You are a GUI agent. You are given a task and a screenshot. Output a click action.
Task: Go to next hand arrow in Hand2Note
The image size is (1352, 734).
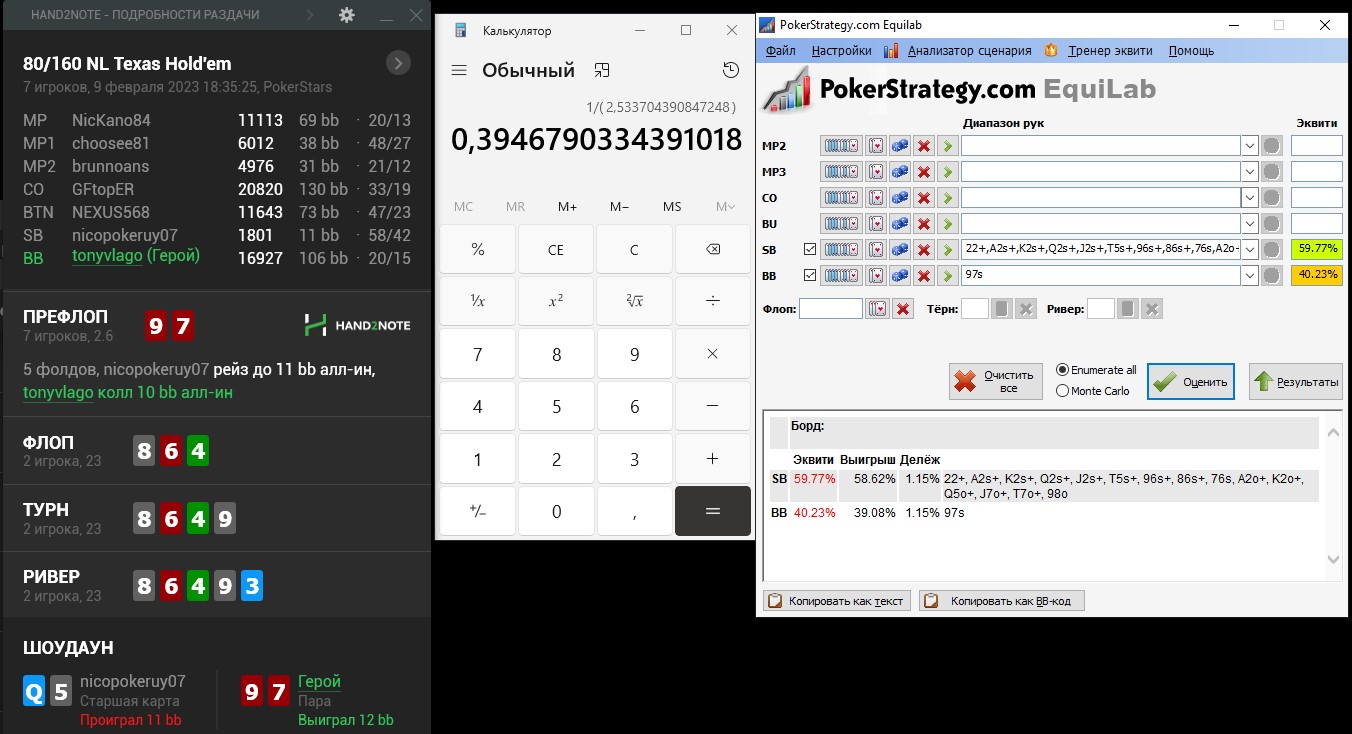tap(310, 15)
